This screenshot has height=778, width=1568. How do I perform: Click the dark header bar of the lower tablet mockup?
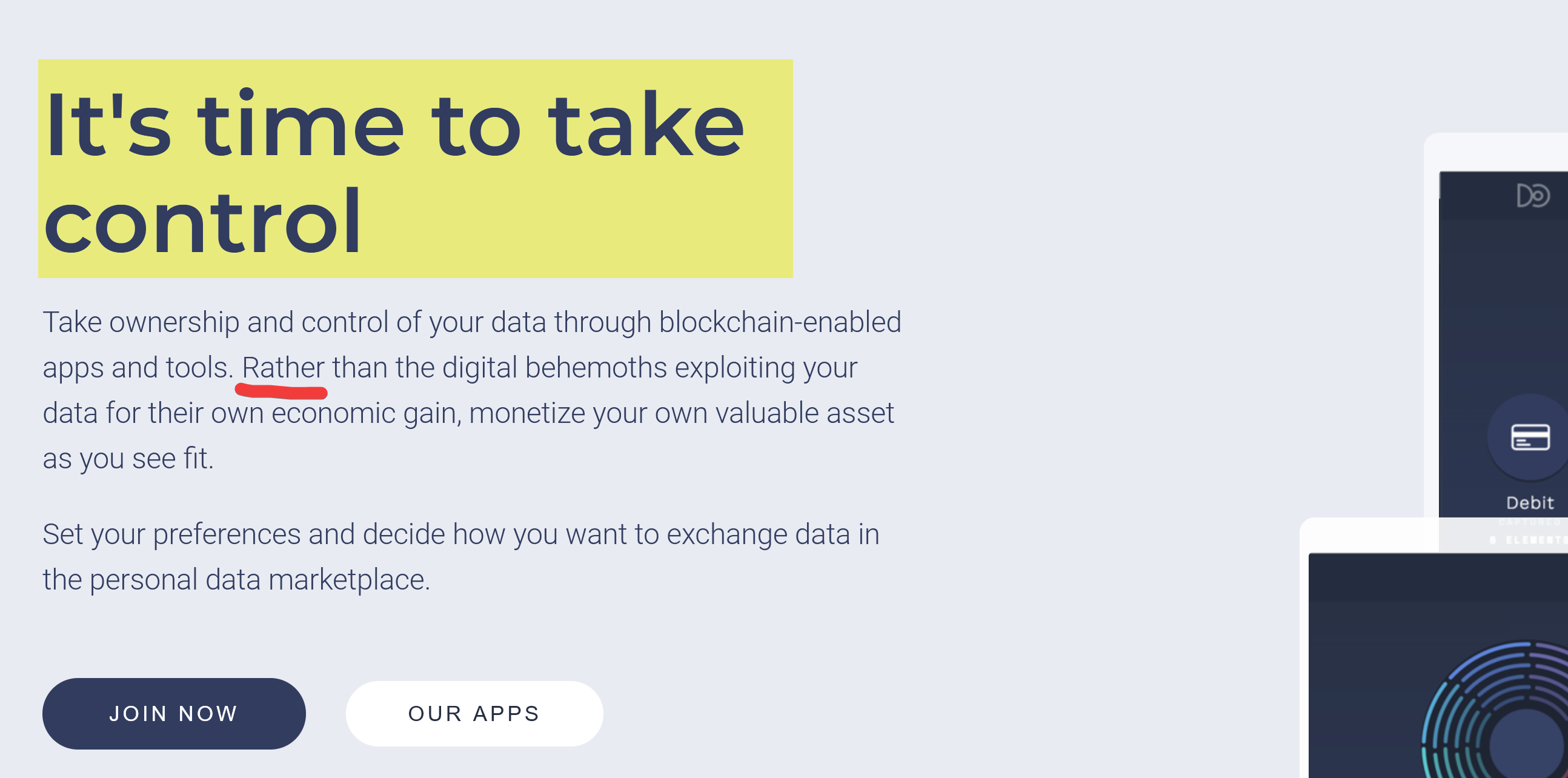pos(1437,577)
